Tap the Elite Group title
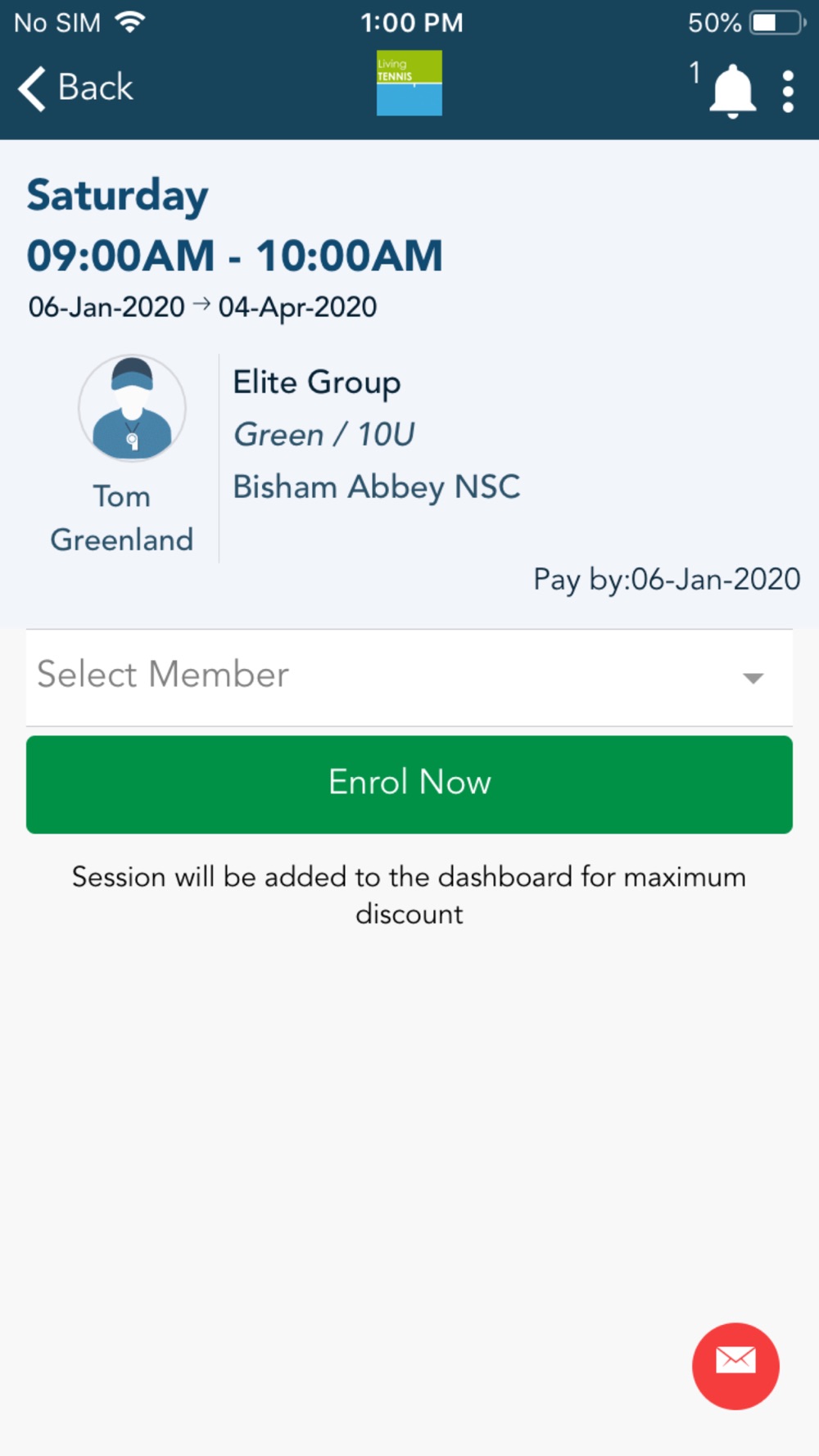Viewport: 819px width, 1456px height. click(317, 382)
